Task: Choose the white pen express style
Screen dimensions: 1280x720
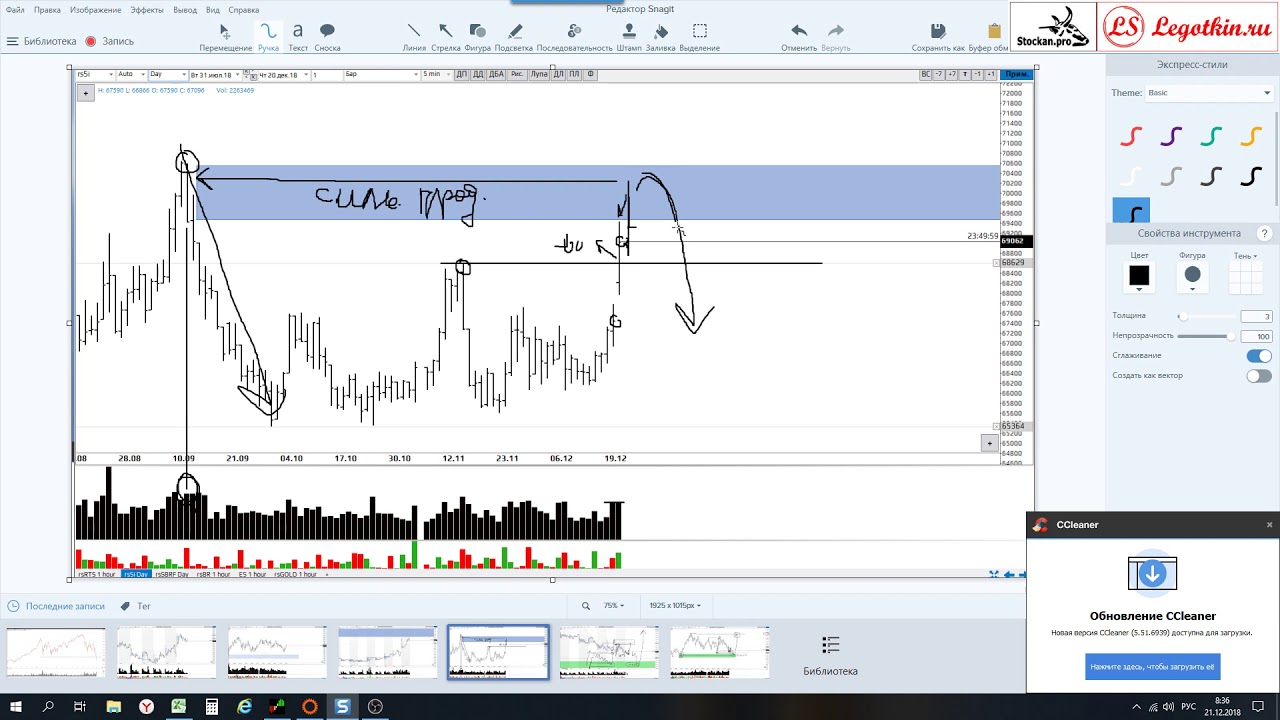Action: click(1131, 177)
